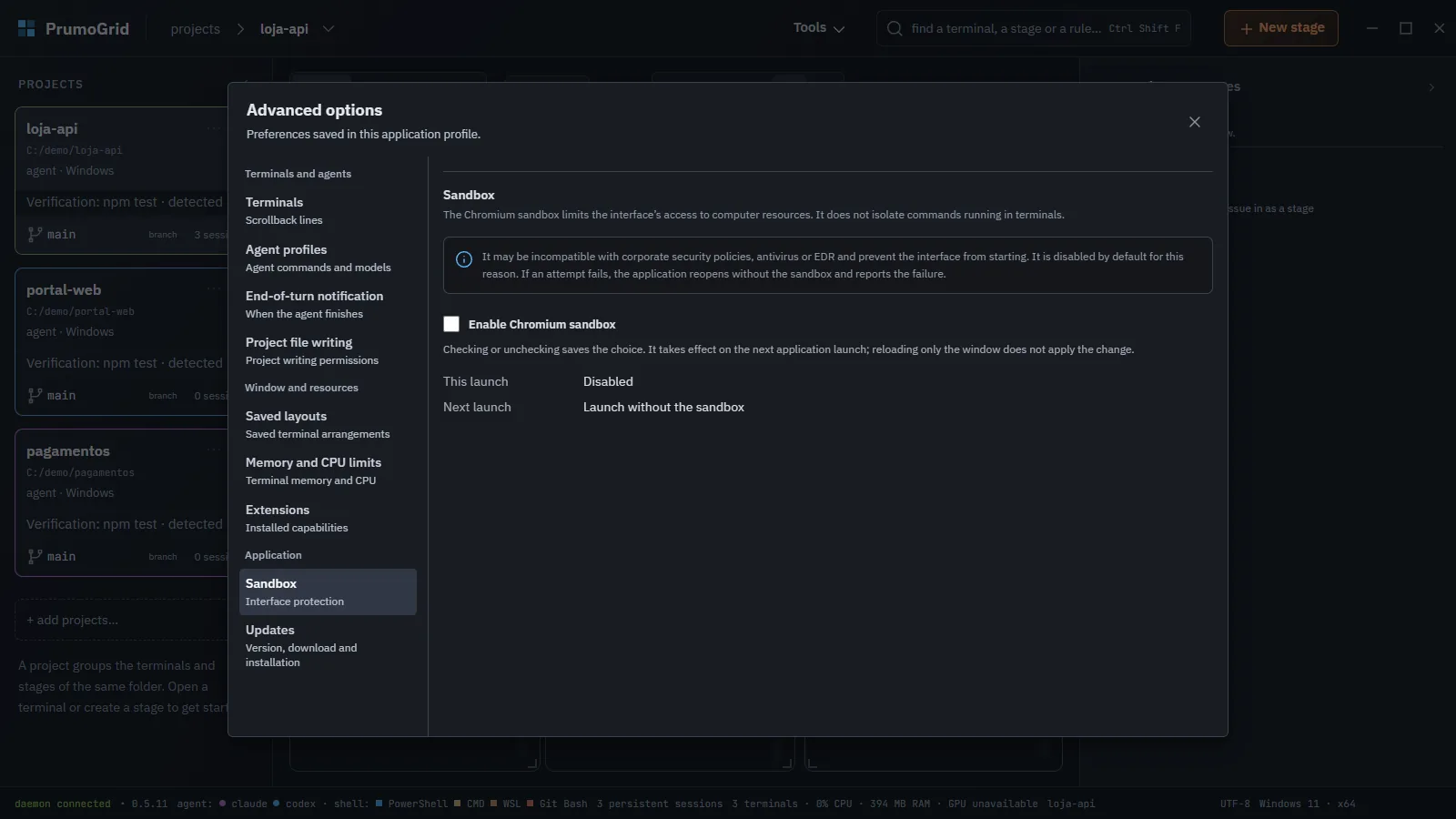Open the Agent profiles section
This screenshot has height=819, width=1456.
(x=328, y=258)
